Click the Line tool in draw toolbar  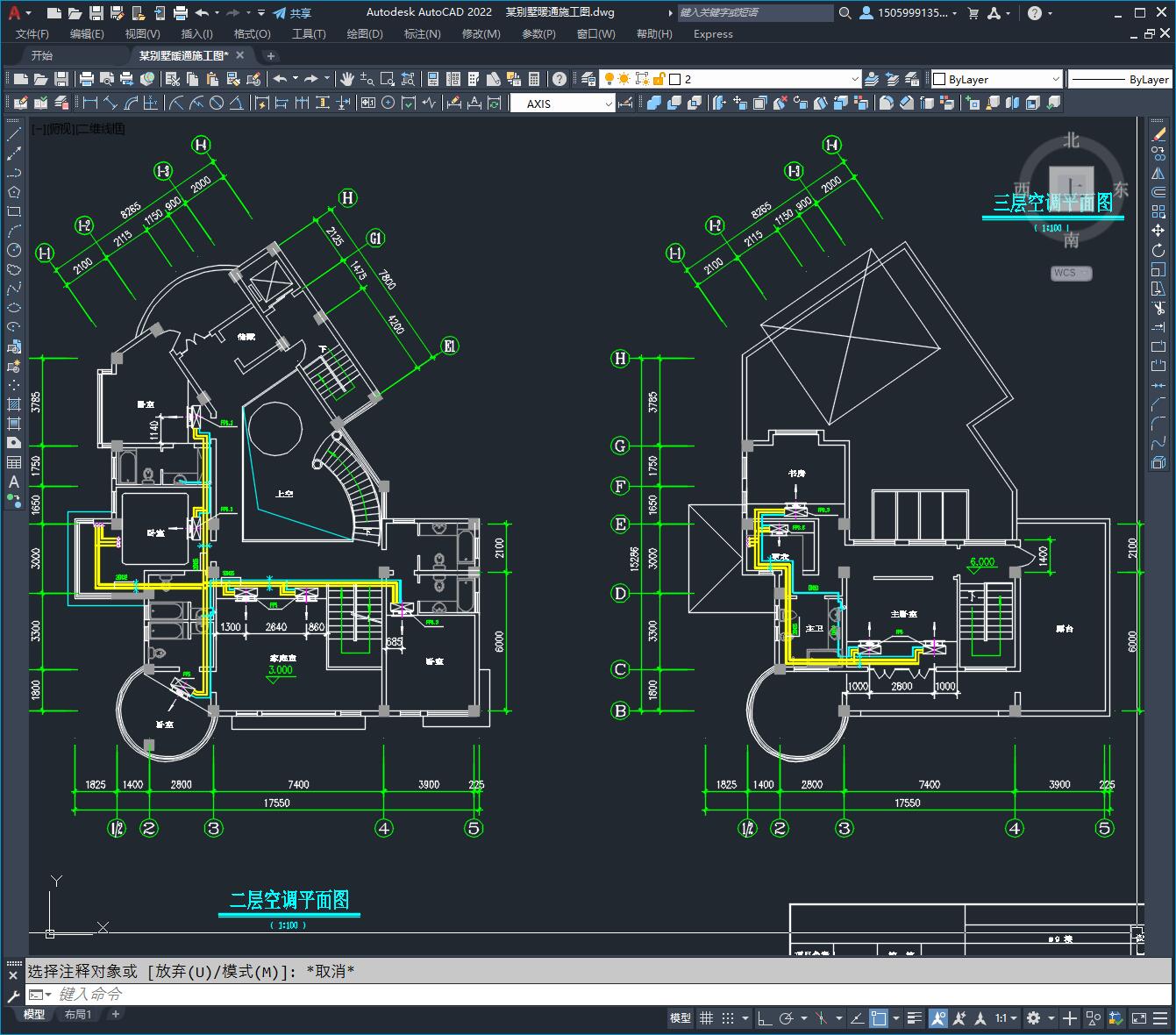click(14, 135)
